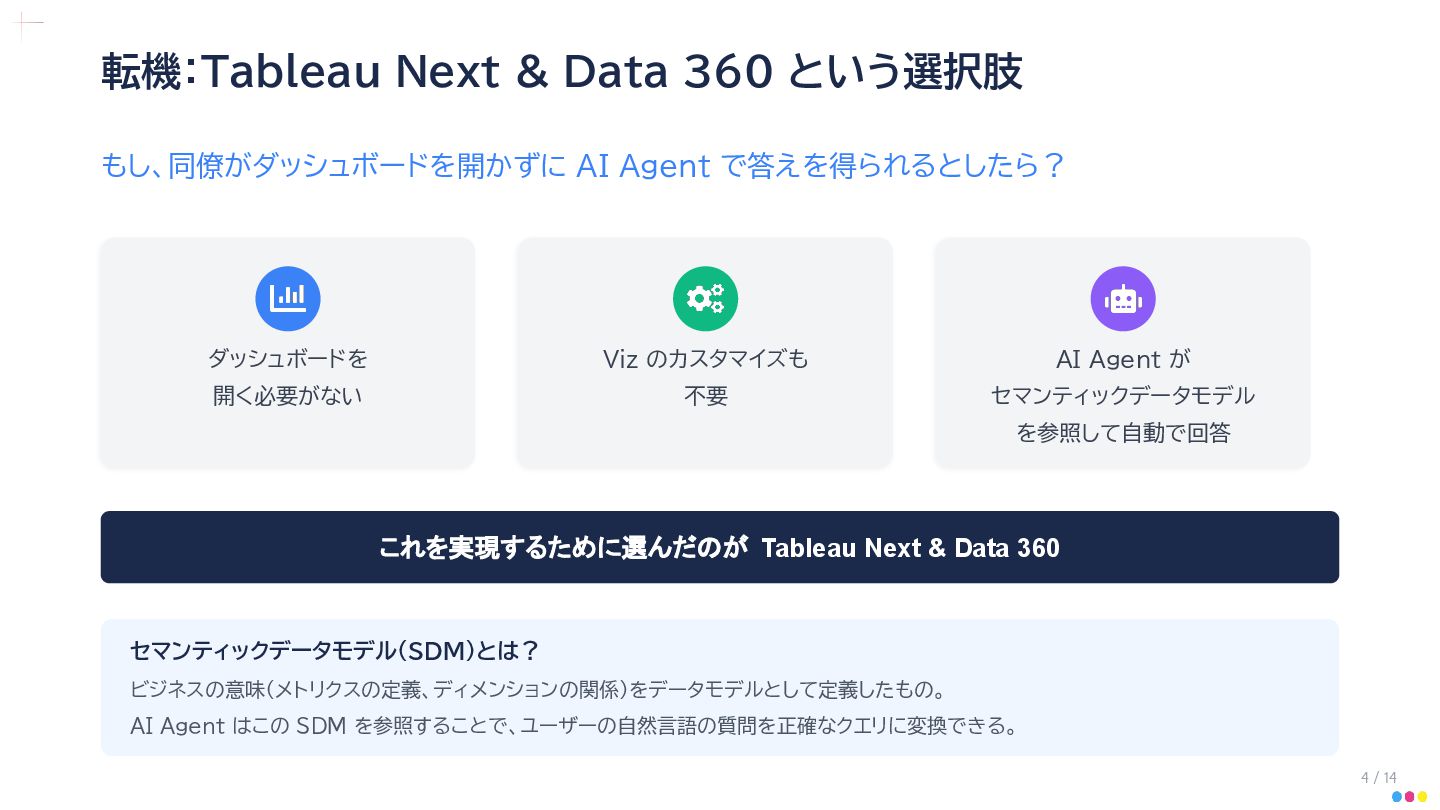Click the ビジネスの意味 definition sentence in SDM box

click(538, 689)
